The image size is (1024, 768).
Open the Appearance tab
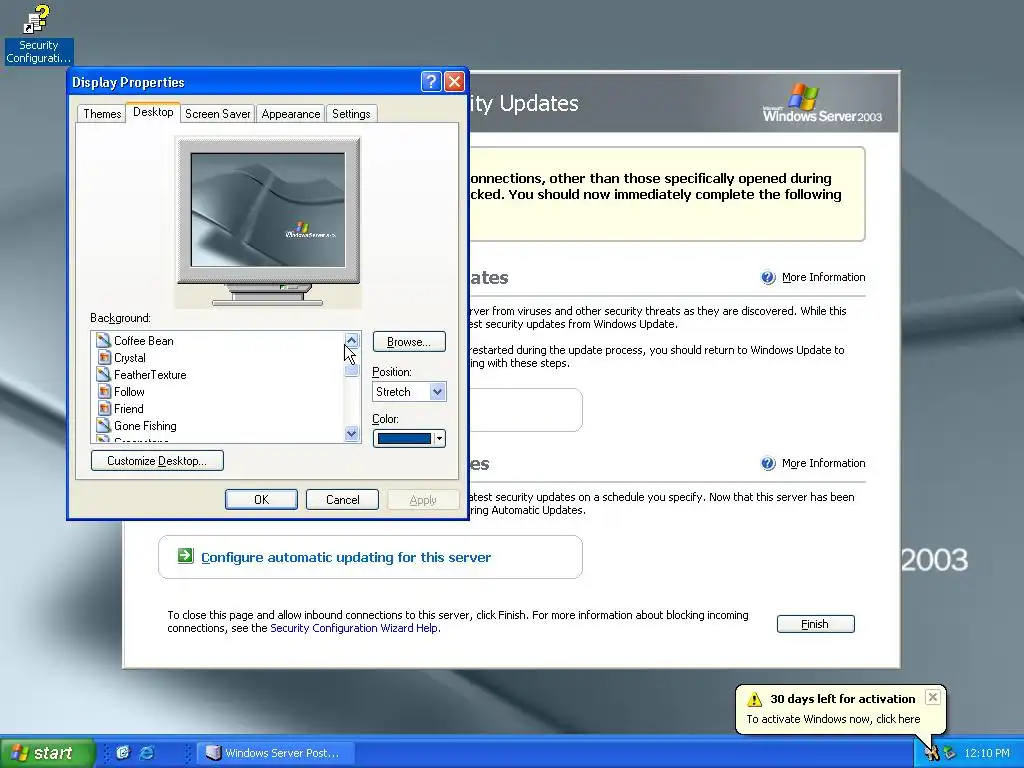(291, 114)
